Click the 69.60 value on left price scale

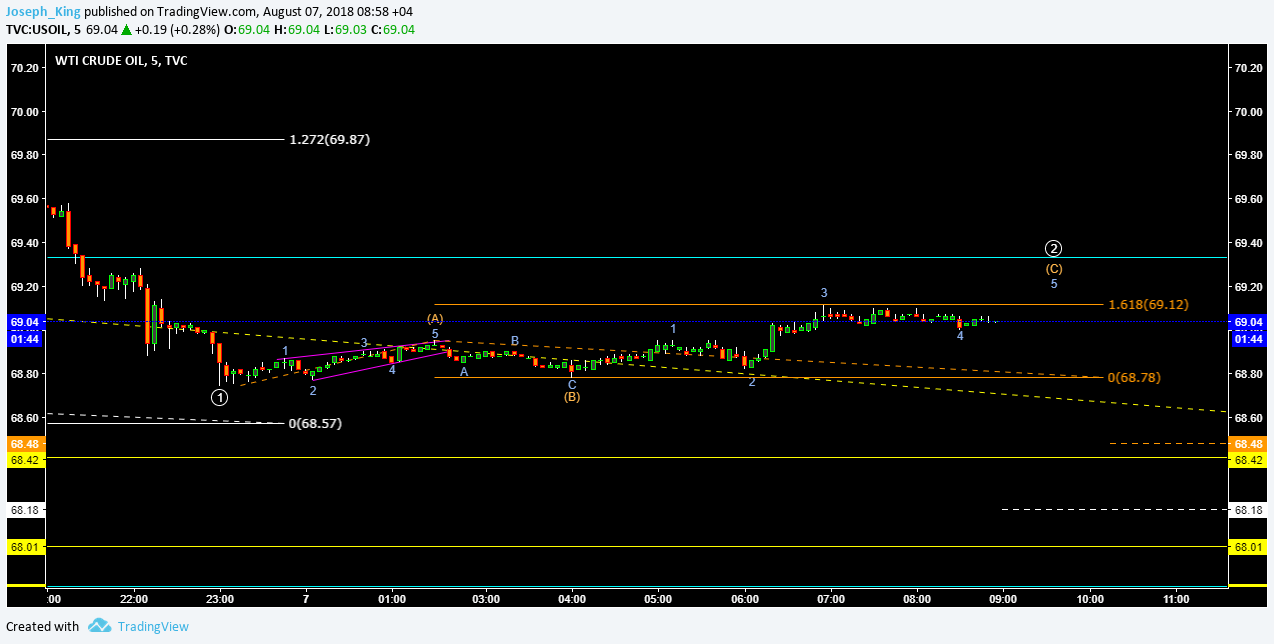point(24,199)
